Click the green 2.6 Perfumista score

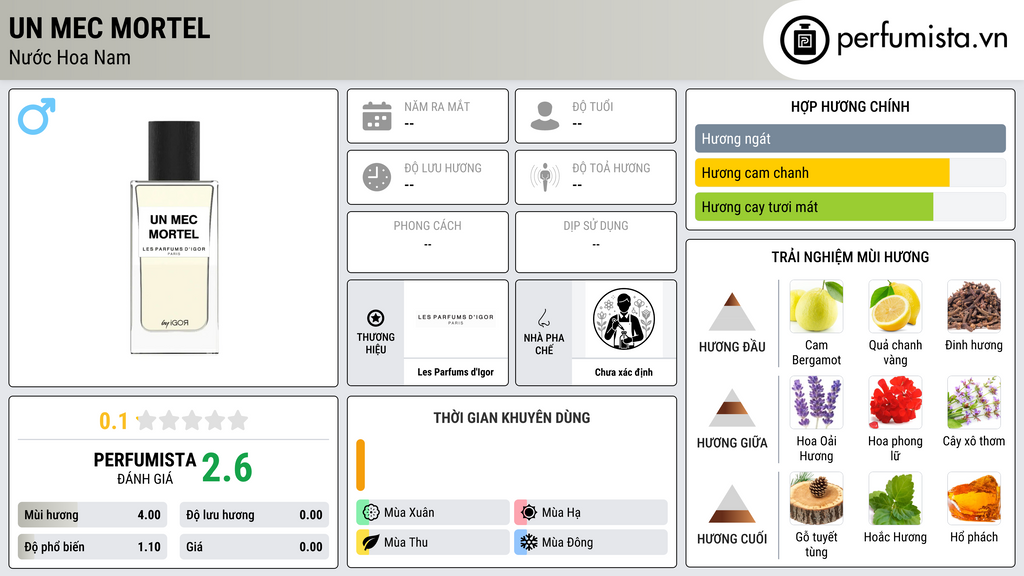tap(227, 468)
